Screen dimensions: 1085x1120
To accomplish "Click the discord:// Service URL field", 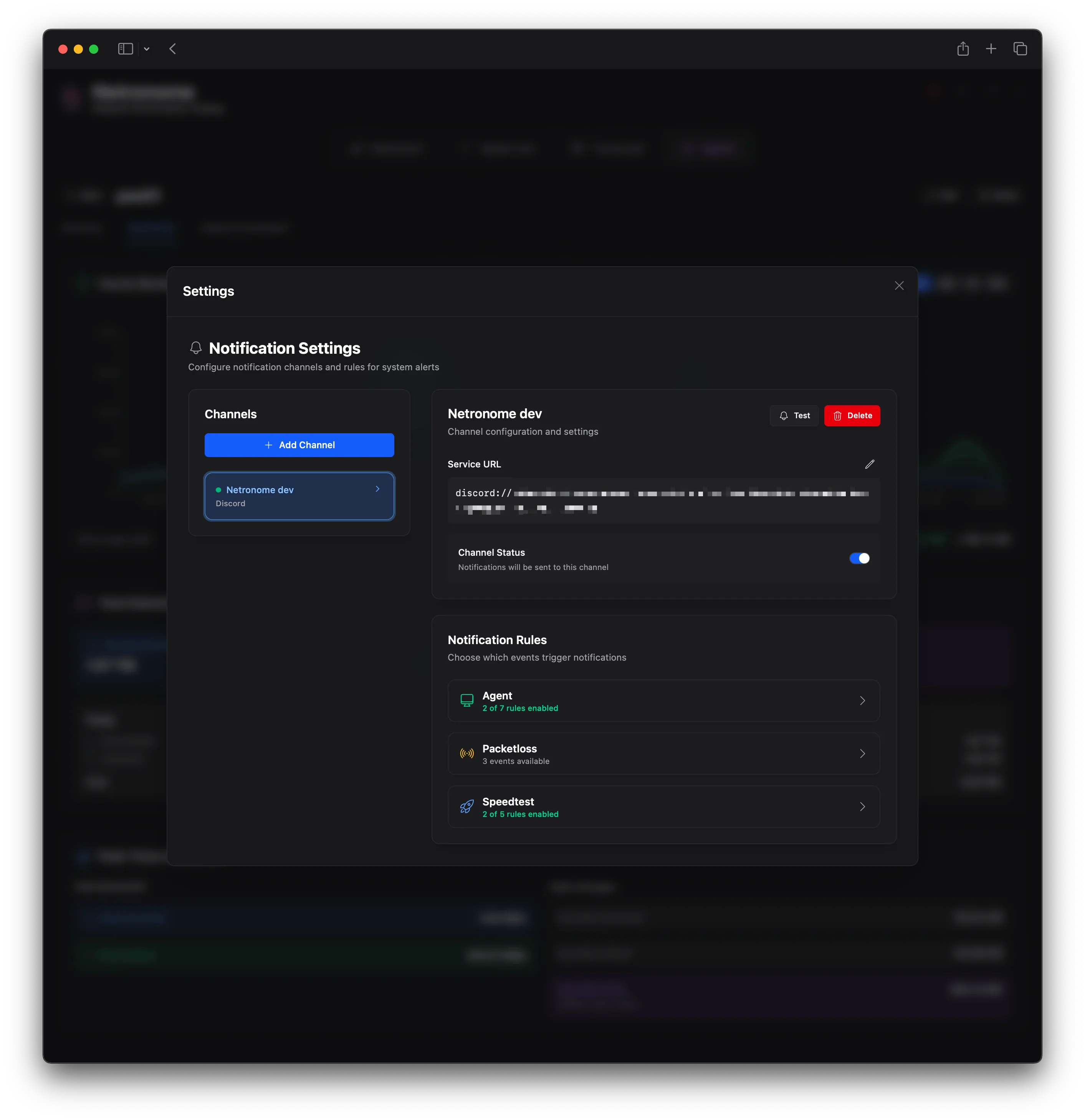I will click(663, 500).
